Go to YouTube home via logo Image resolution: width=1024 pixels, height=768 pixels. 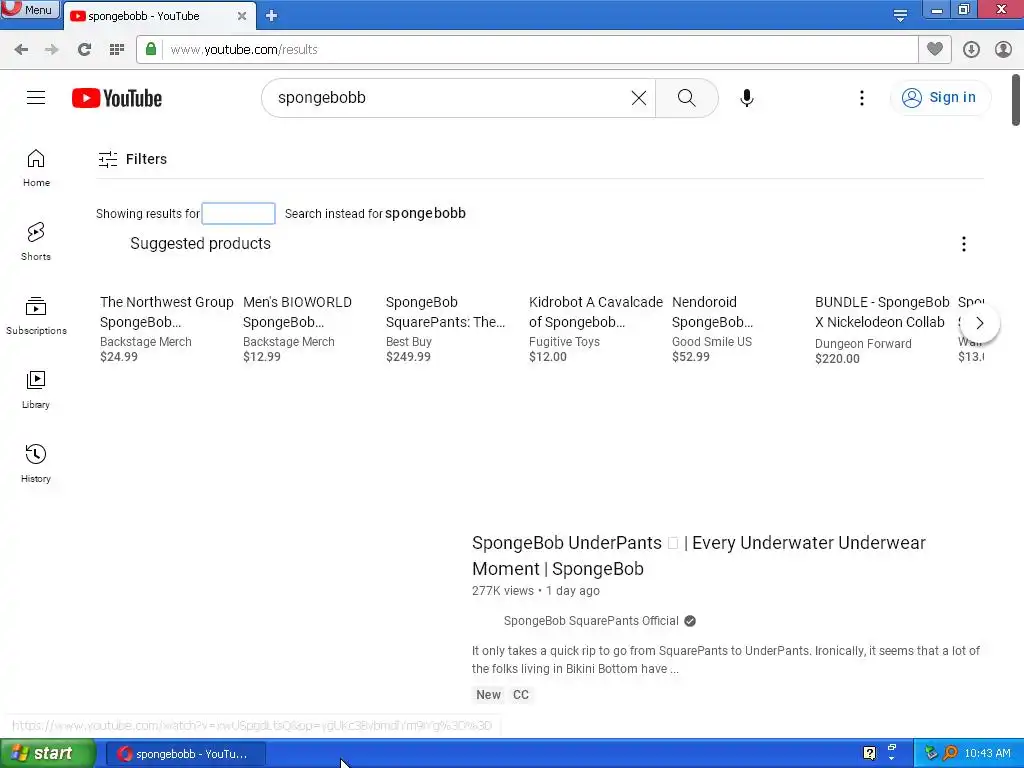(x=117, y=98)
